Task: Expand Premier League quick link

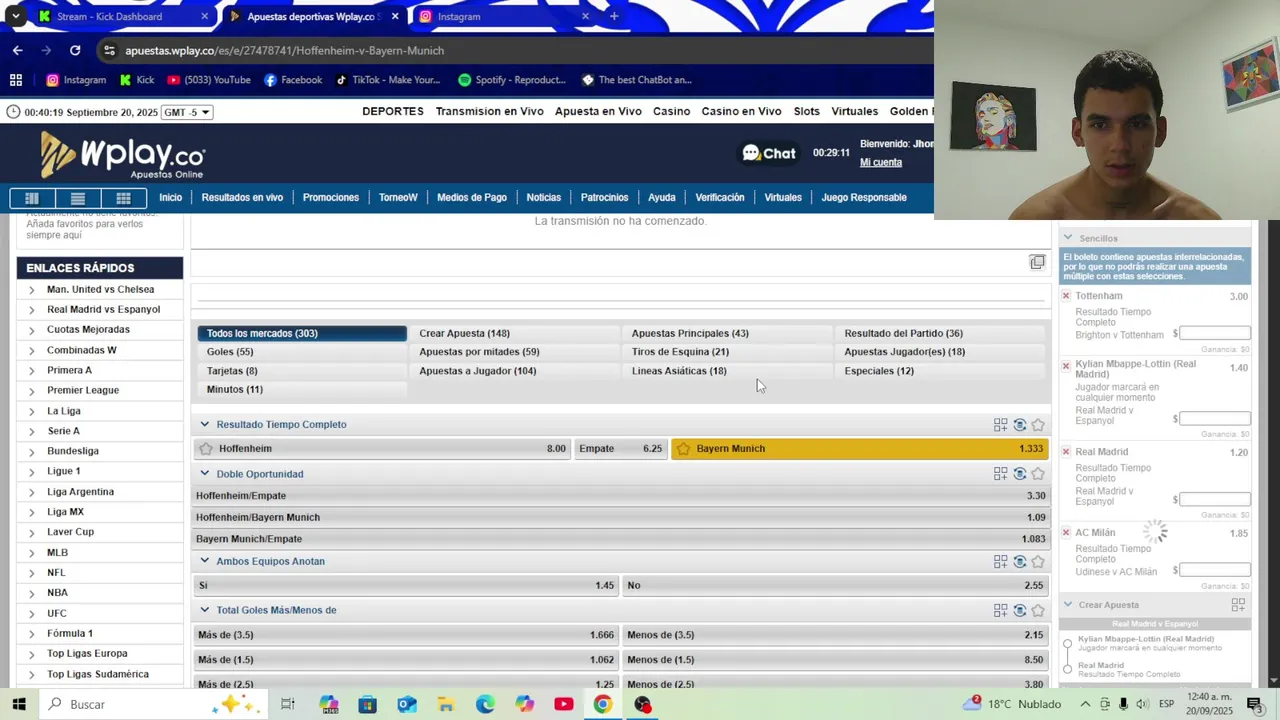Action: 31,391
